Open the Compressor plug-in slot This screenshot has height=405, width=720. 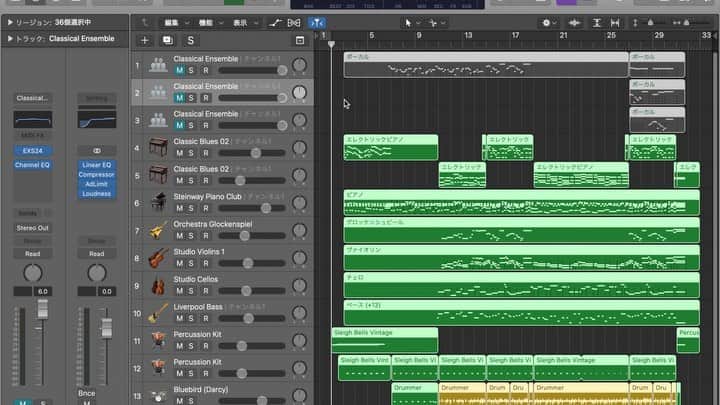click(96, 174)
